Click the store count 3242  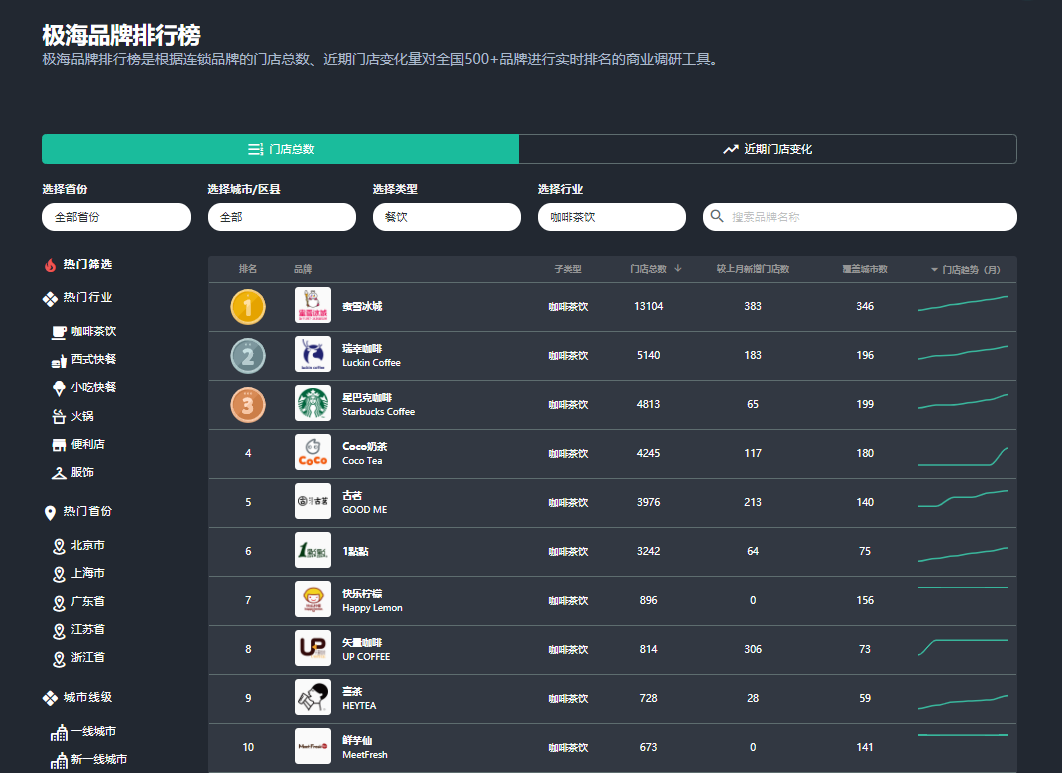click(649, 551)
